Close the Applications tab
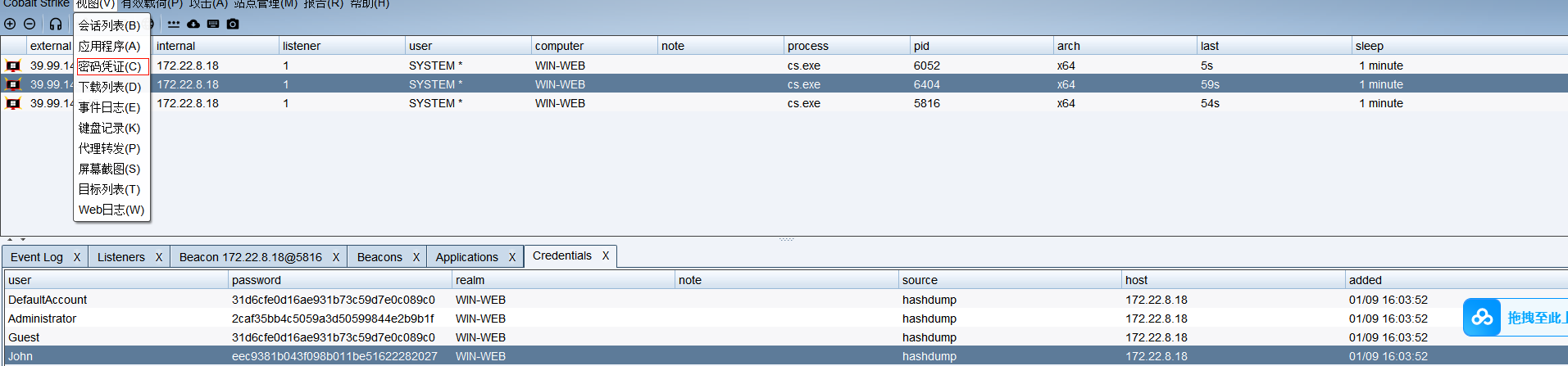 tap(512, 257)
